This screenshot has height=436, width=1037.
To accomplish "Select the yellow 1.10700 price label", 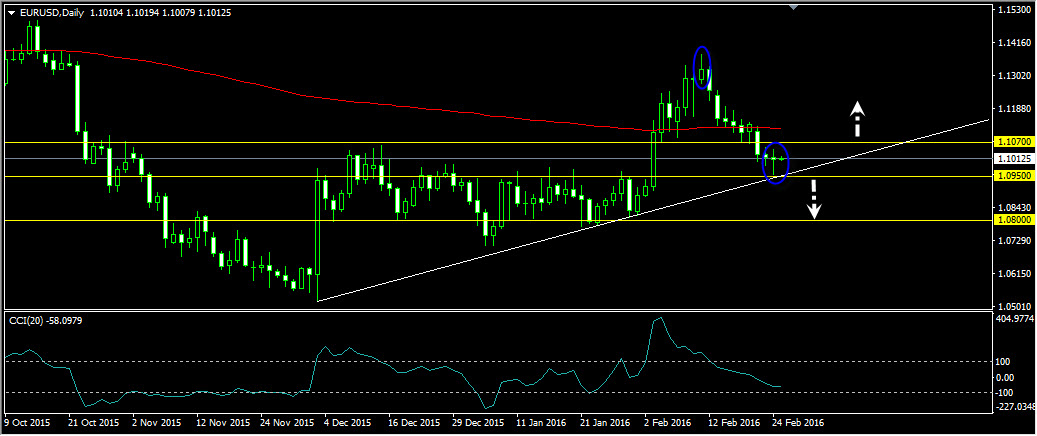I will [1013, 142].
